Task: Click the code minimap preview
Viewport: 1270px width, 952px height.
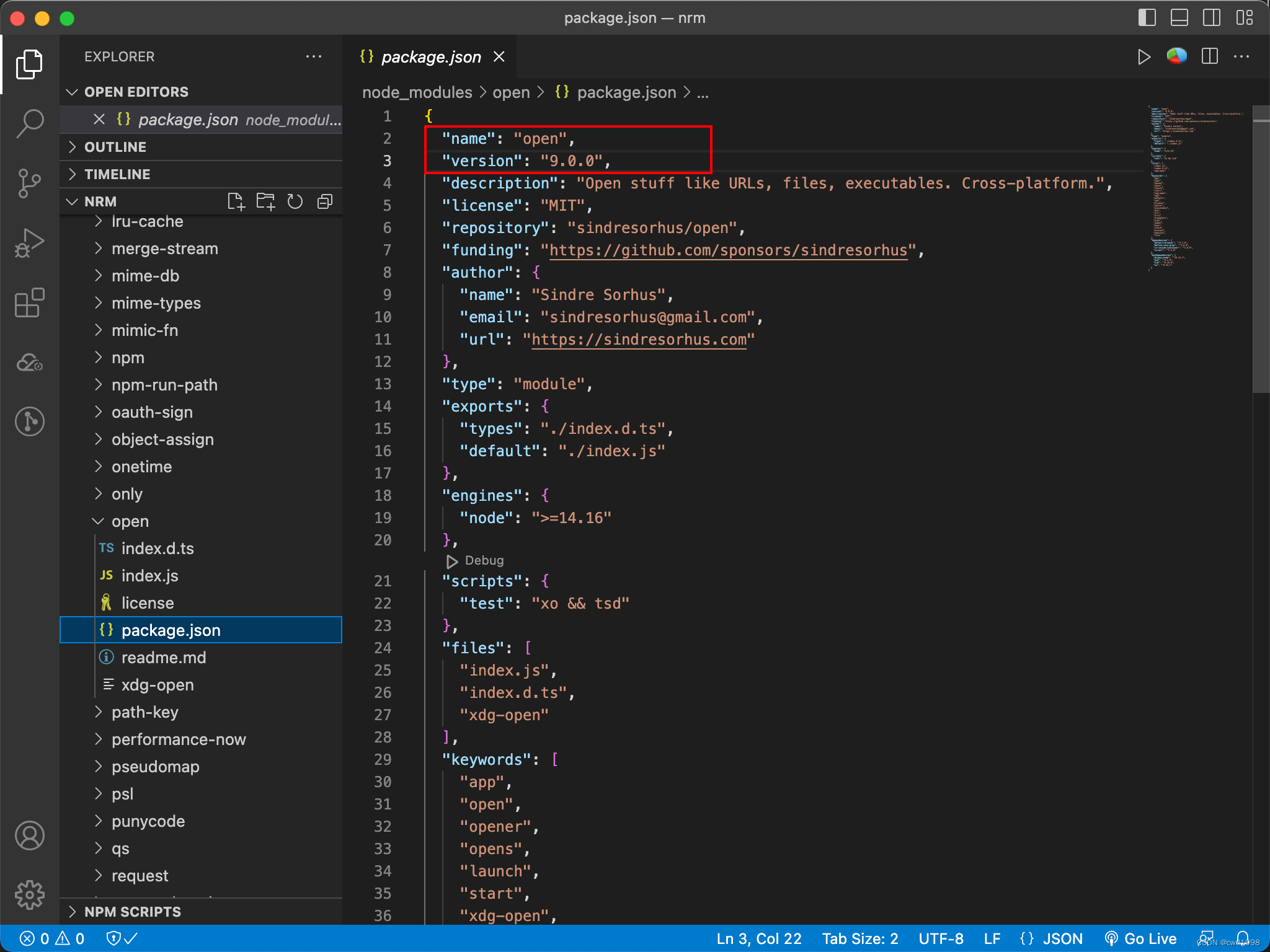Action: (x=1197, y=189)
